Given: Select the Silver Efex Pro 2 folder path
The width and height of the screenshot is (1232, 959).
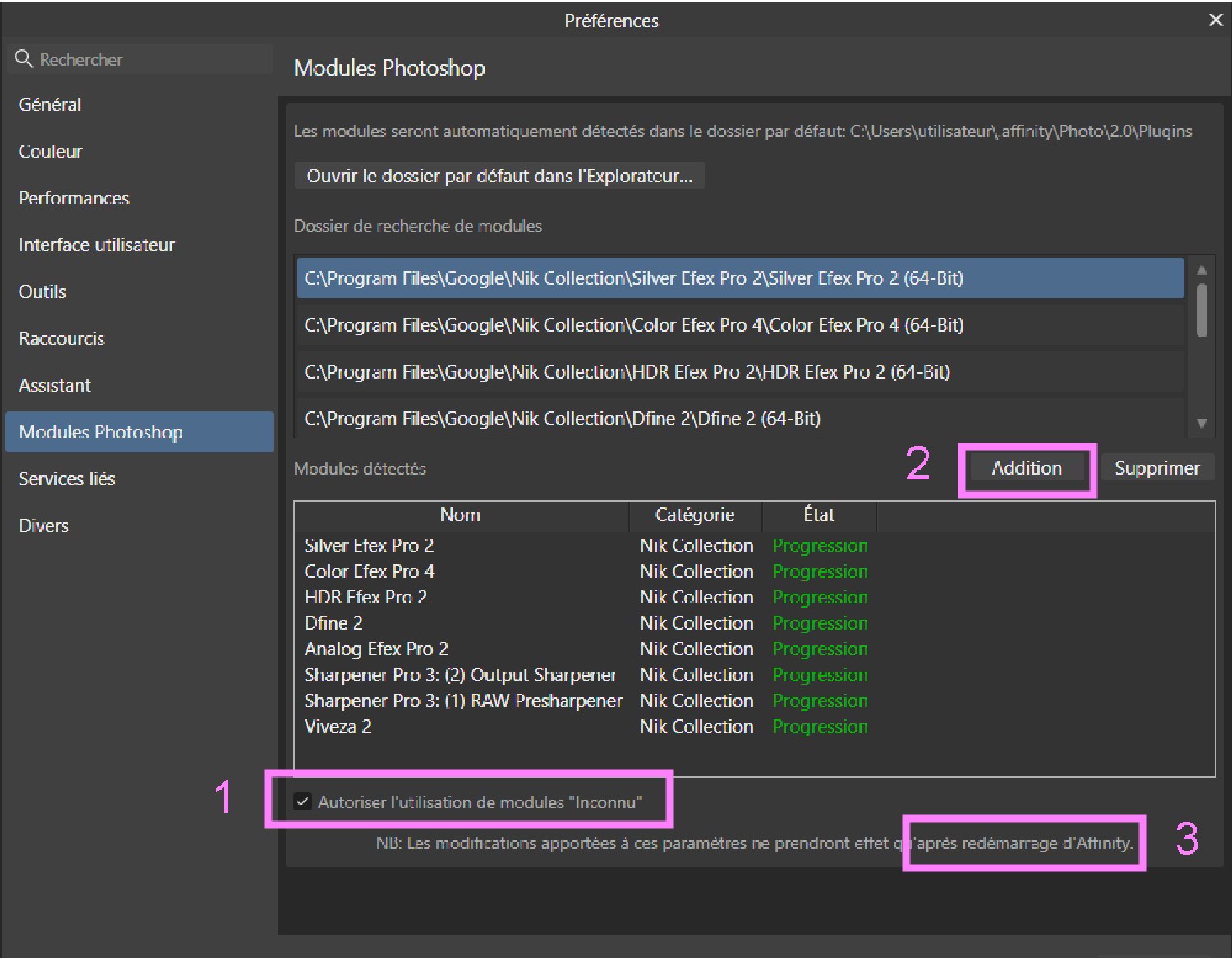Looking at the screenshot, I should point(740,278).
